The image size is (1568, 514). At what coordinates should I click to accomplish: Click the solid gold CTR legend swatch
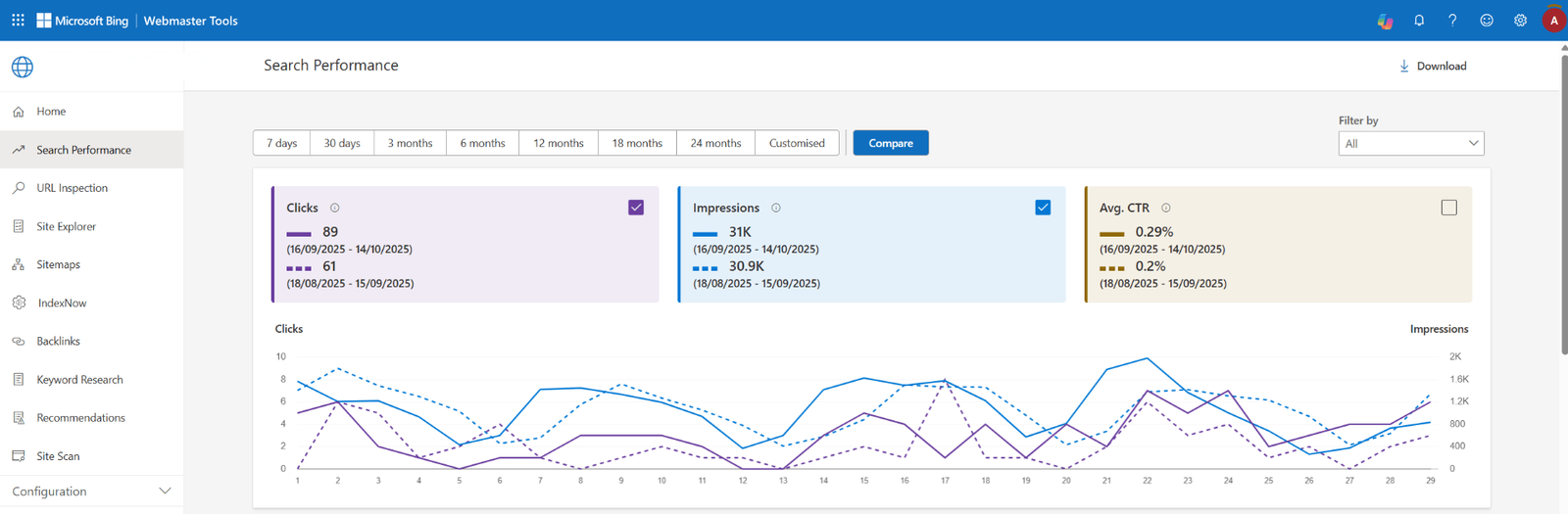[x=1111, y=234]
